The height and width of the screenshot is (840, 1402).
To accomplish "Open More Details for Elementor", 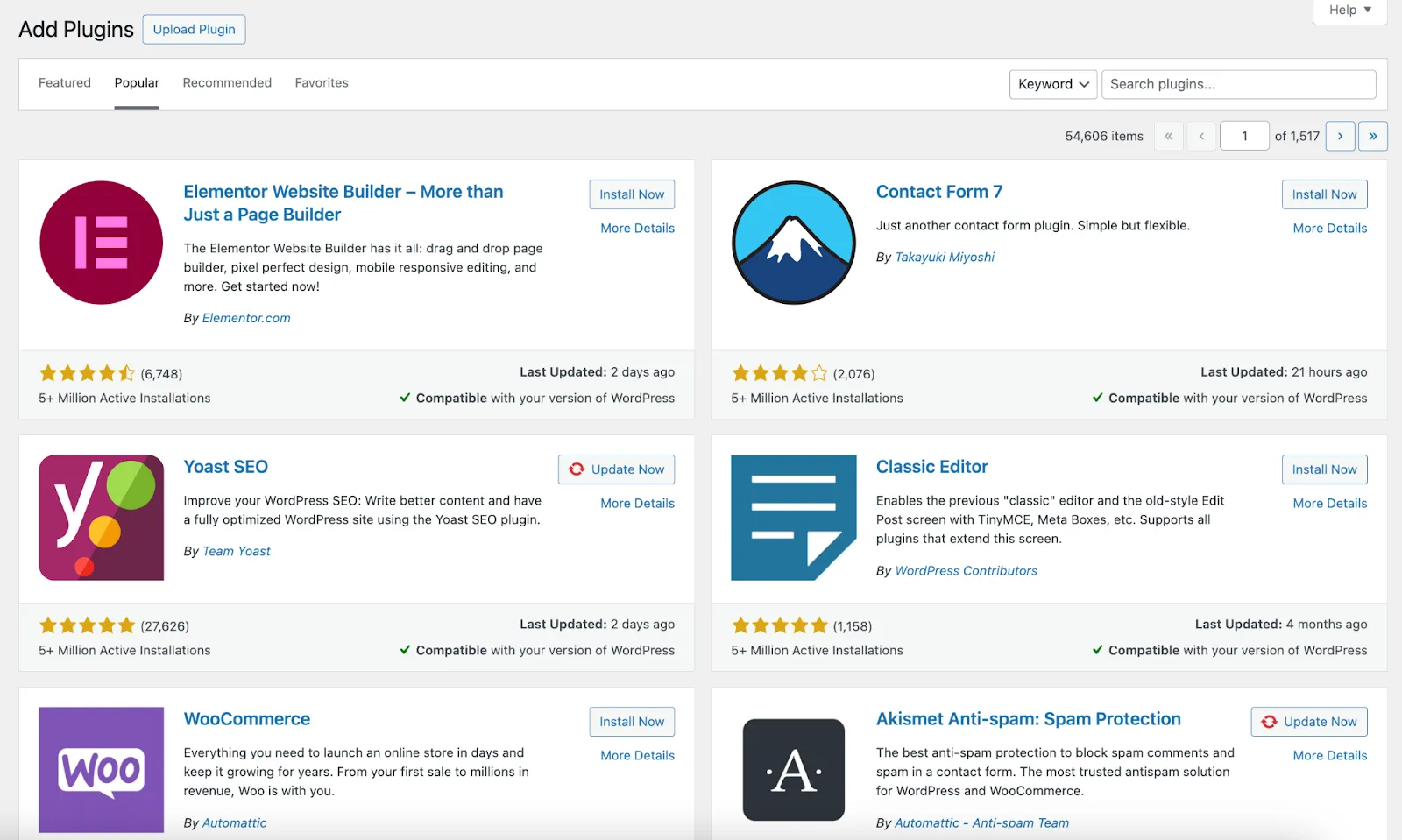I will pos(638,229).
